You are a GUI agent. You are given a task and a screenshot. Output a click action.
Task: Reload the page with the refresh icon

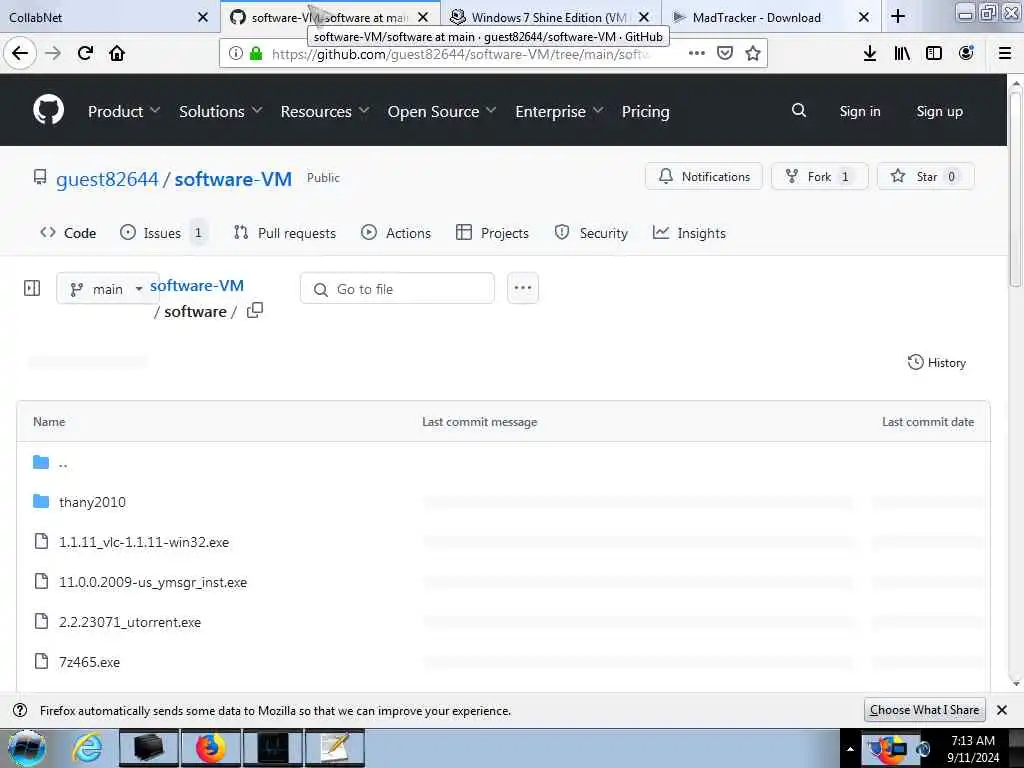(x=85, y=54)
